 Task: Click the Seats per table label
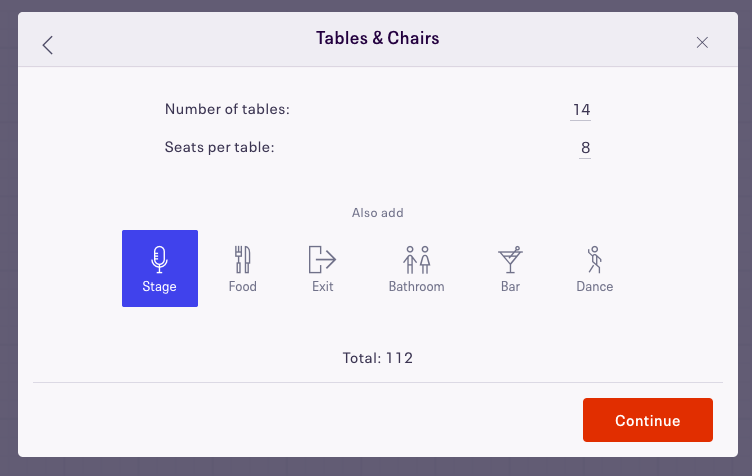220,147
